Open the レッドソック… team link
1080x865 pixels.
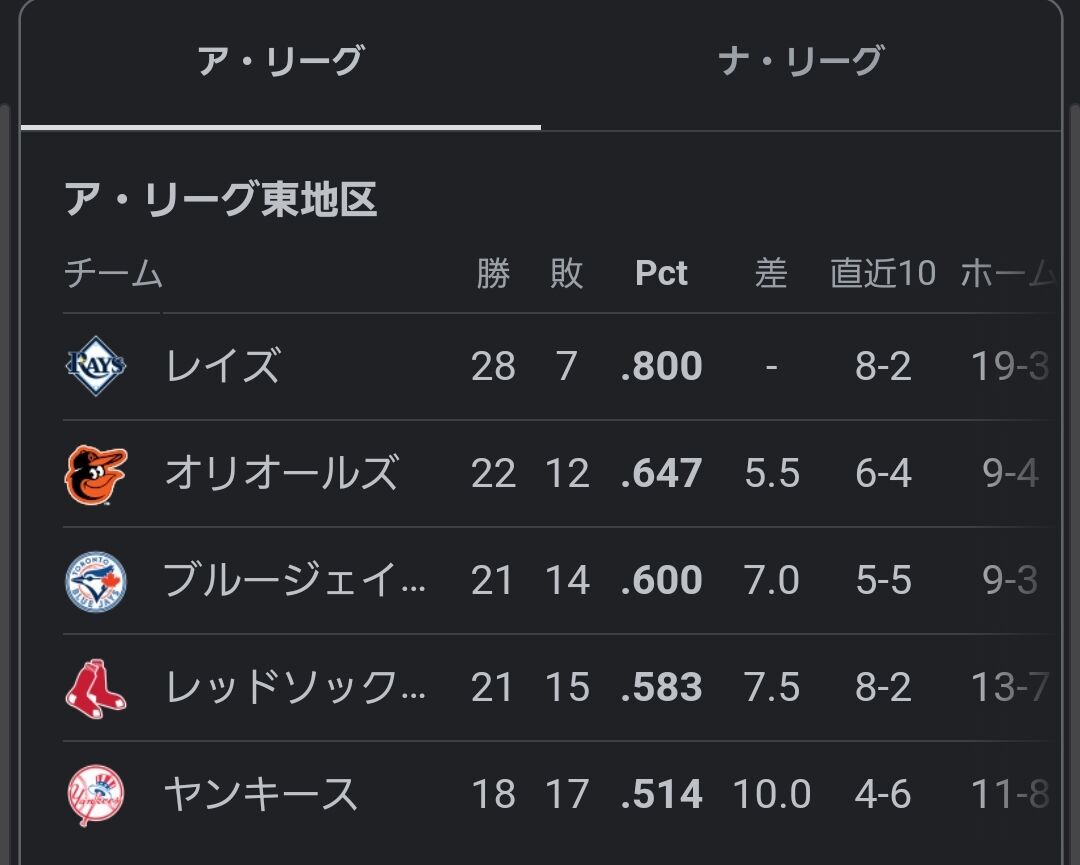click(x=294, y=688)
